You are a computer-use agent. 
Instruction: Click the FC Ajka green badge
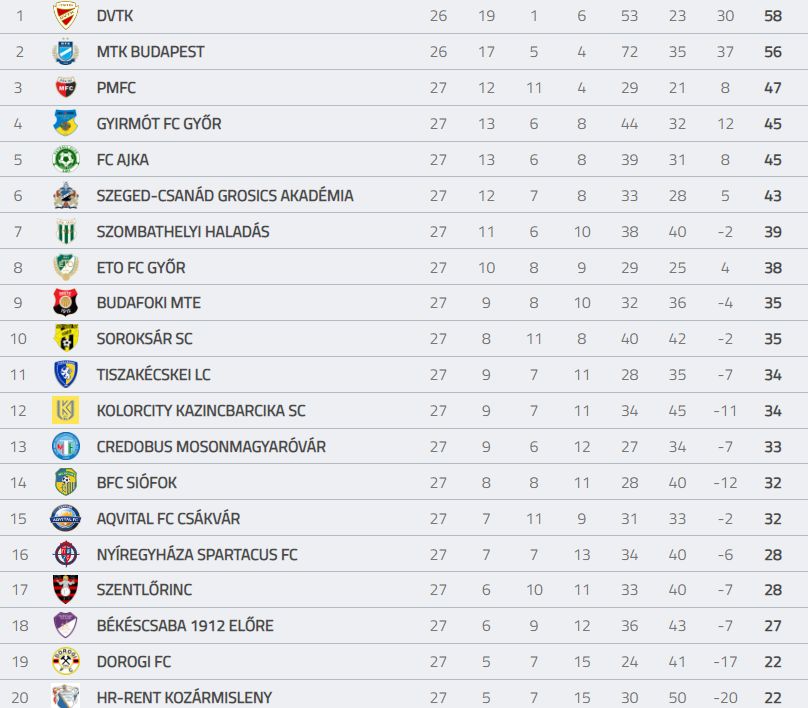pyautogui.click(x=65, y=159)
